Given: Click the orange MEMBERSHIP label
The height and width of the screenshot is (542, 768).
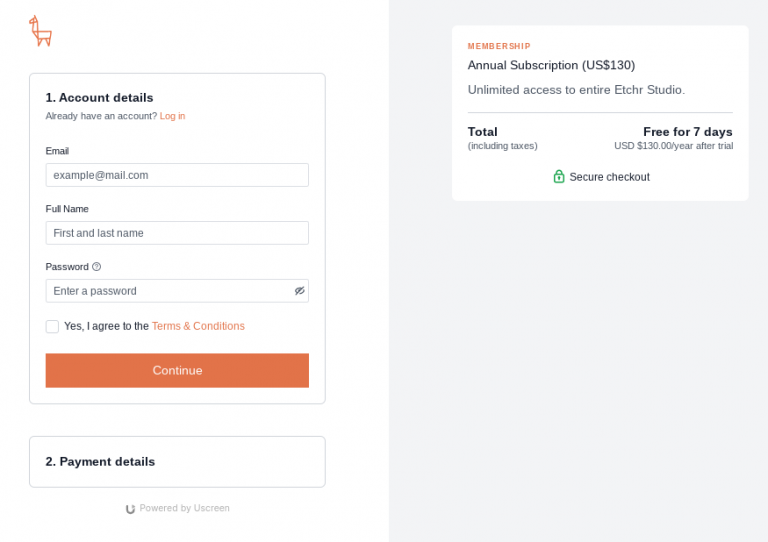Looking at the screenshot, I should 499,46.
